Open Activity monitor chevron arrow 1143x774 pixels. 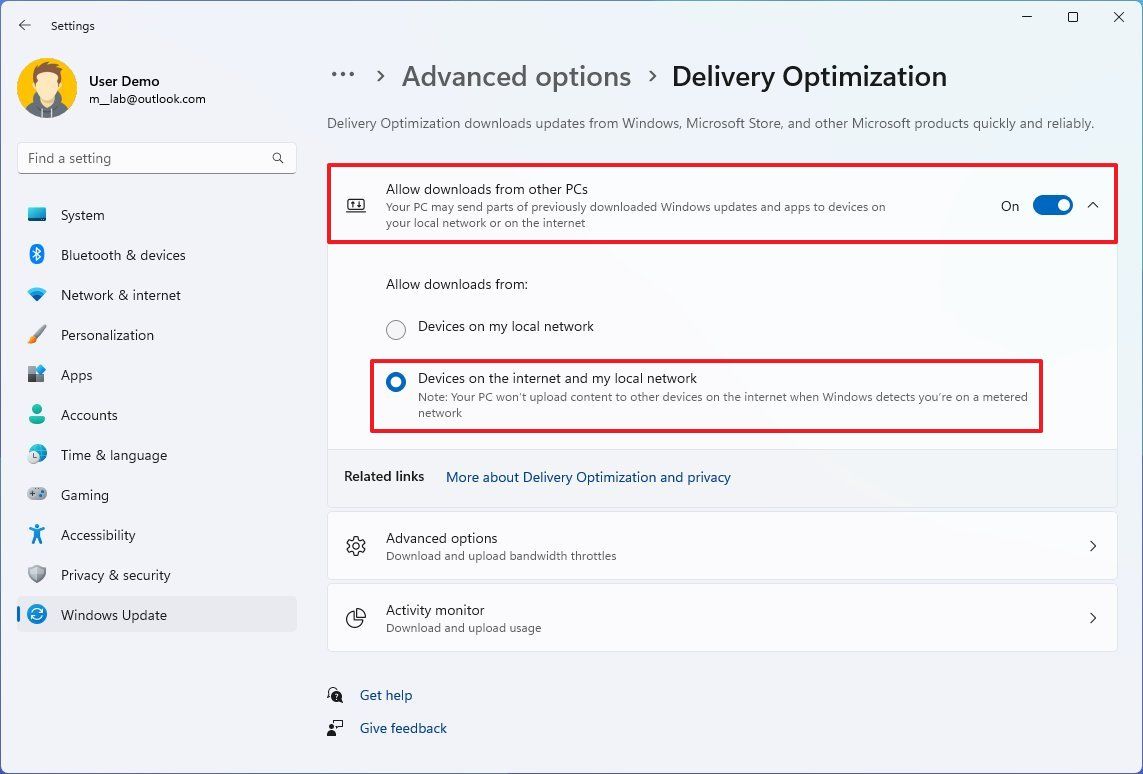(x=1093, y=618)
